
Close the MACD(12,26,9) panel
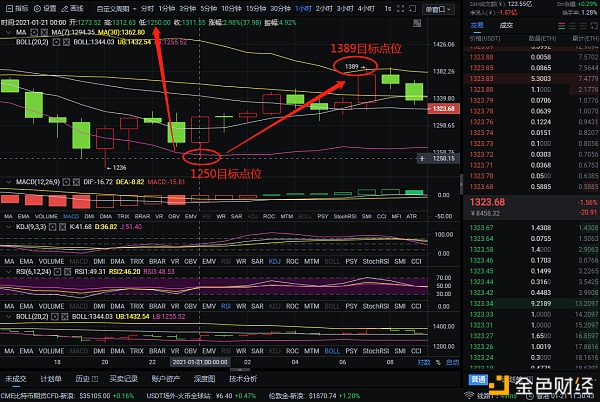click(76, 182)
